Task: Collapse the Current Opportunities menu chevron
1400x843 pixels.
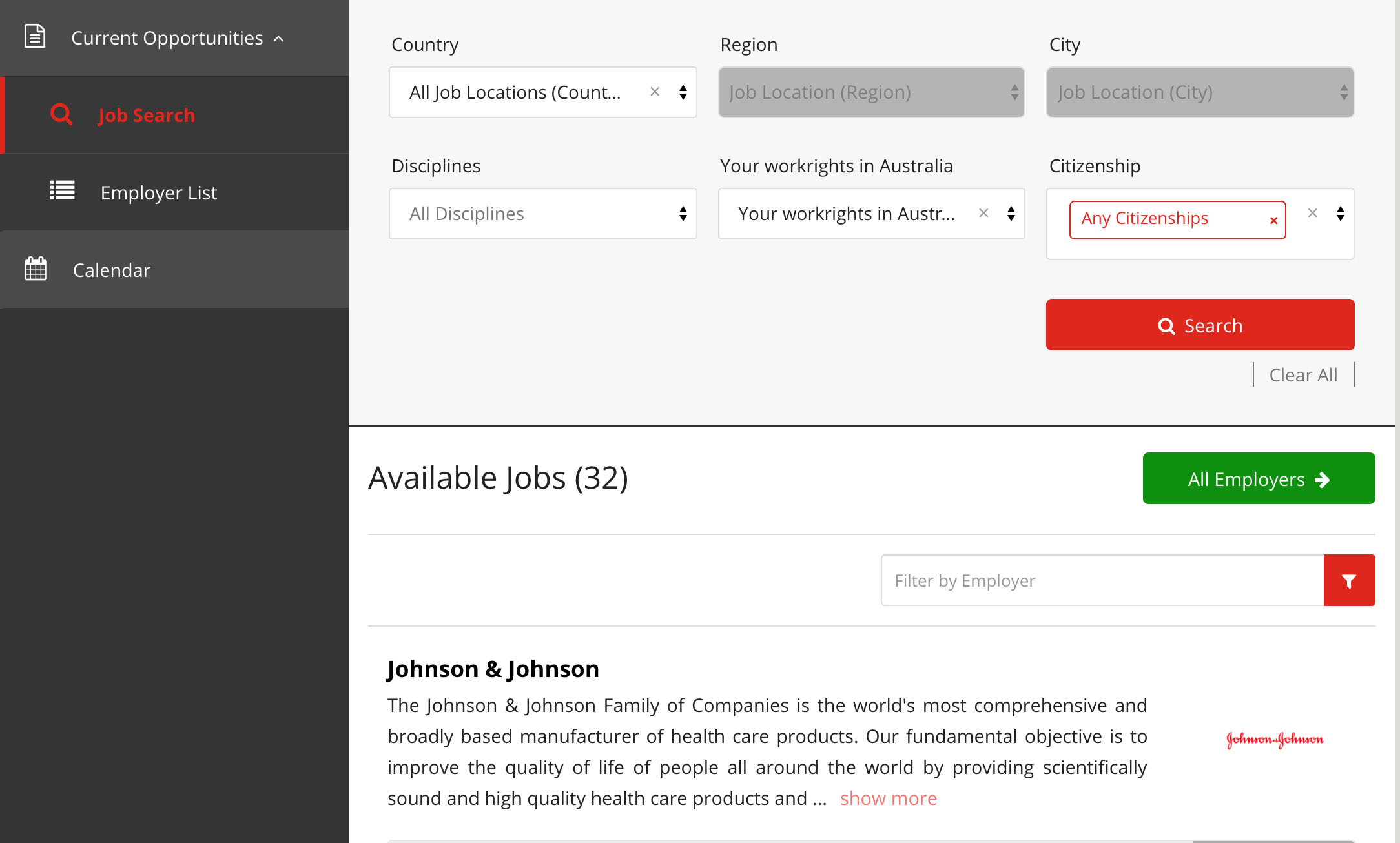Action: 279,39
